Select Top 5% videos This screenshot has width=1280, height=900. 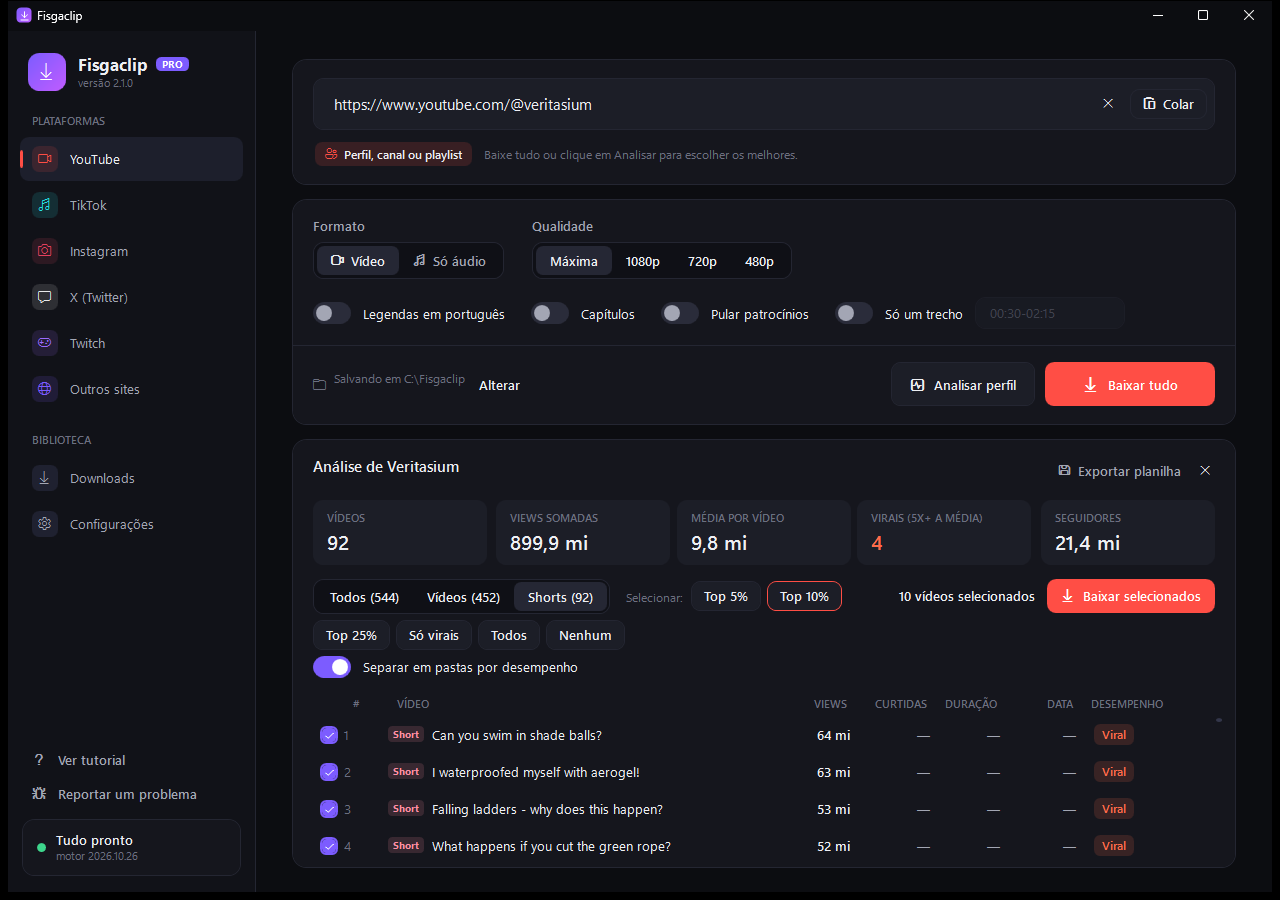[726, 596]
